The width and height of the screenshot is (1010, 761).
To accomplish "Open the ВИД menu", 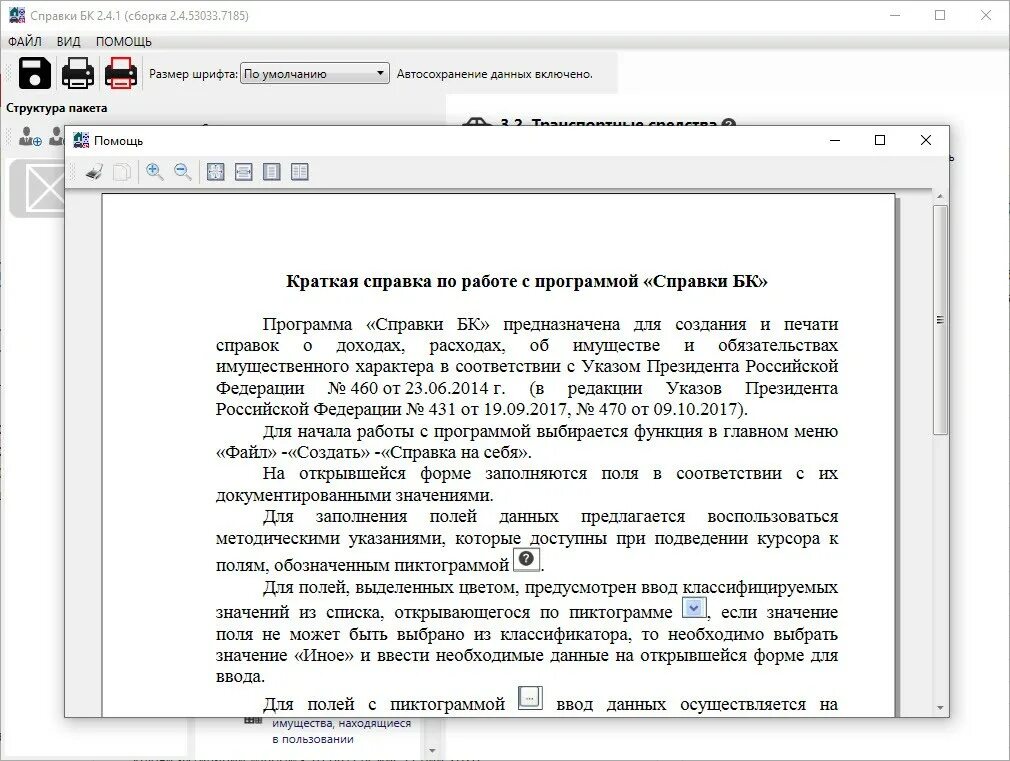I will tap(68, 41).
